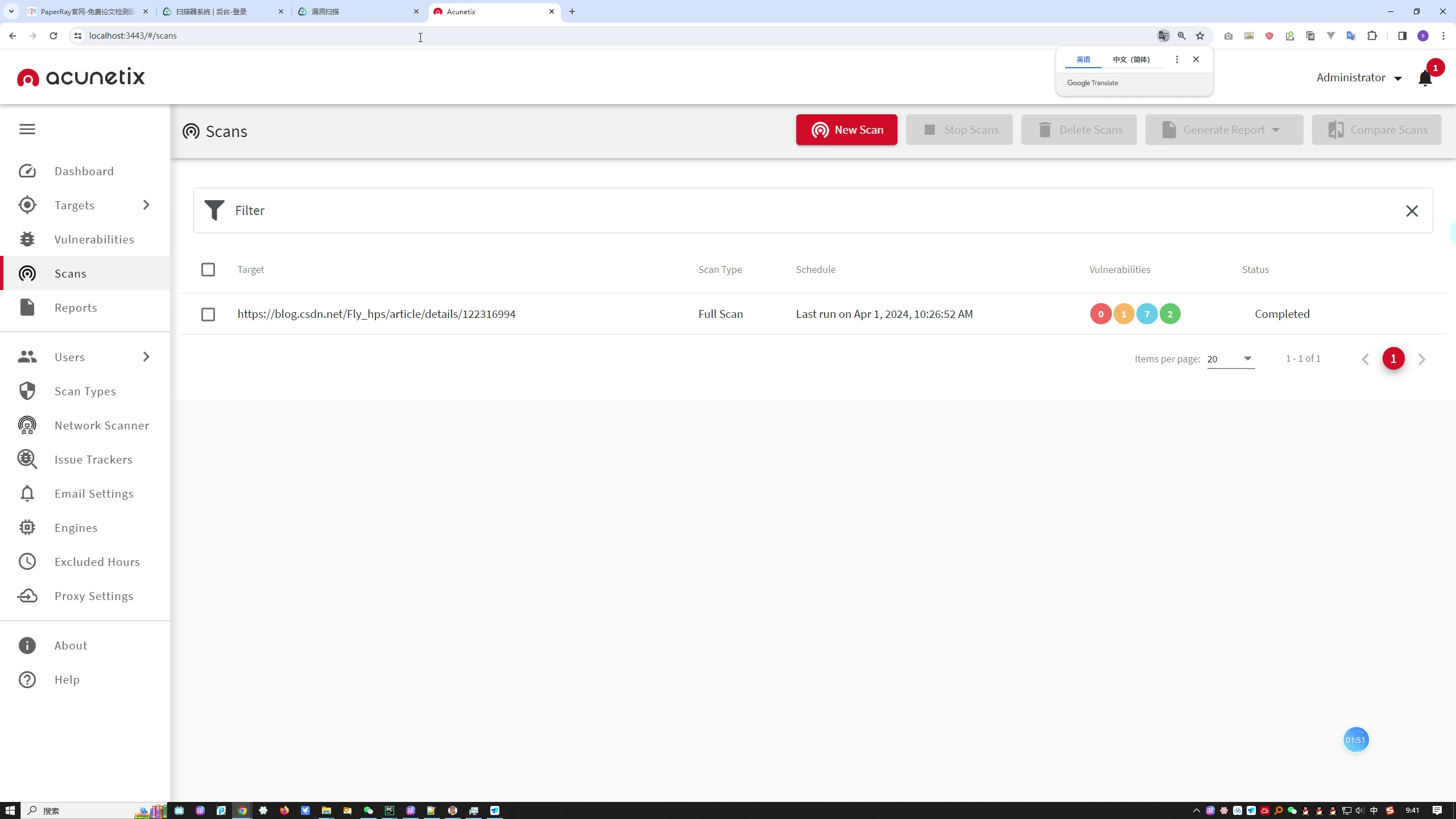Open Network Scanner settings
Viewport: 1456px width, 819px height.
click(x=102, y=425)
